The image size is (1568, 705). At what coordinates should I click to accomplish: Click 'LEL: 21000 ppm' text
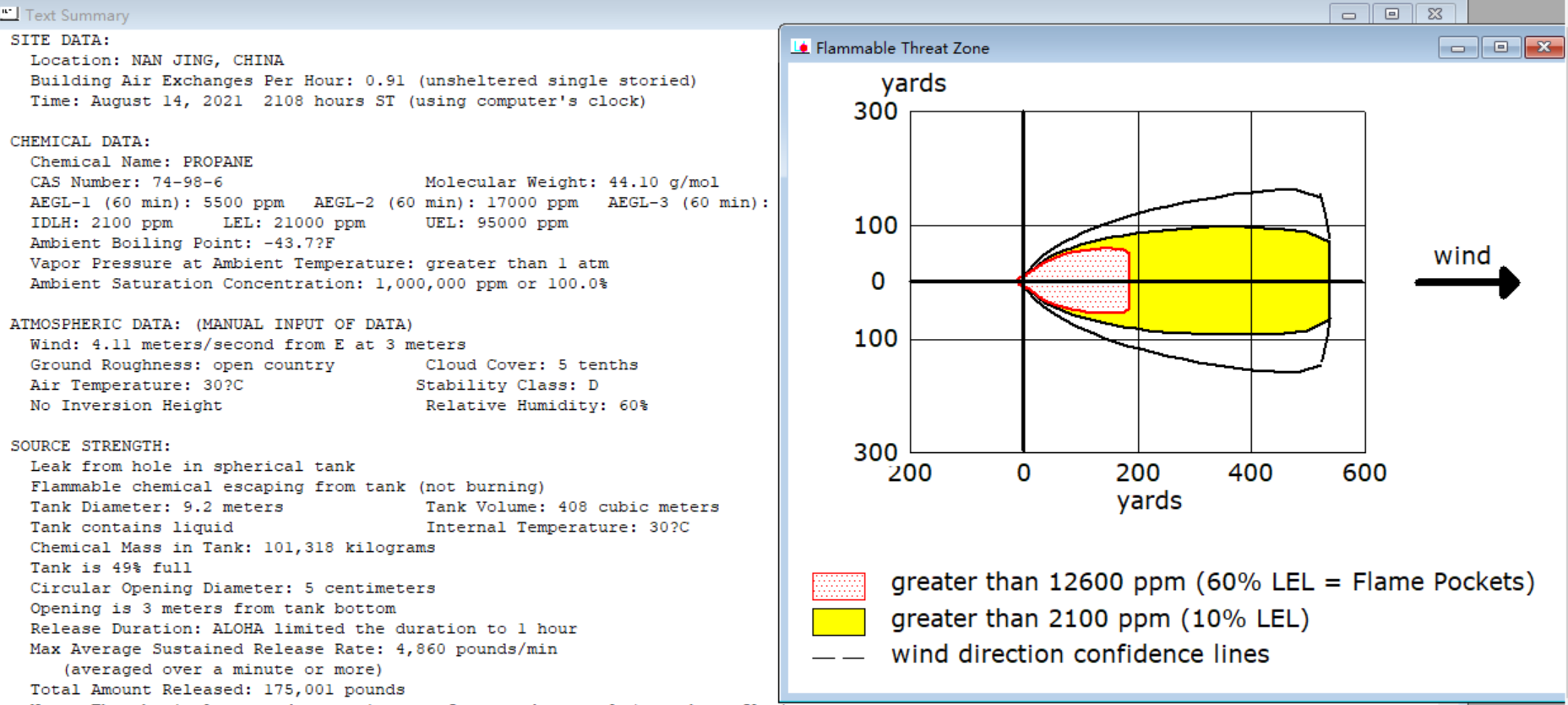click(294, 222)
